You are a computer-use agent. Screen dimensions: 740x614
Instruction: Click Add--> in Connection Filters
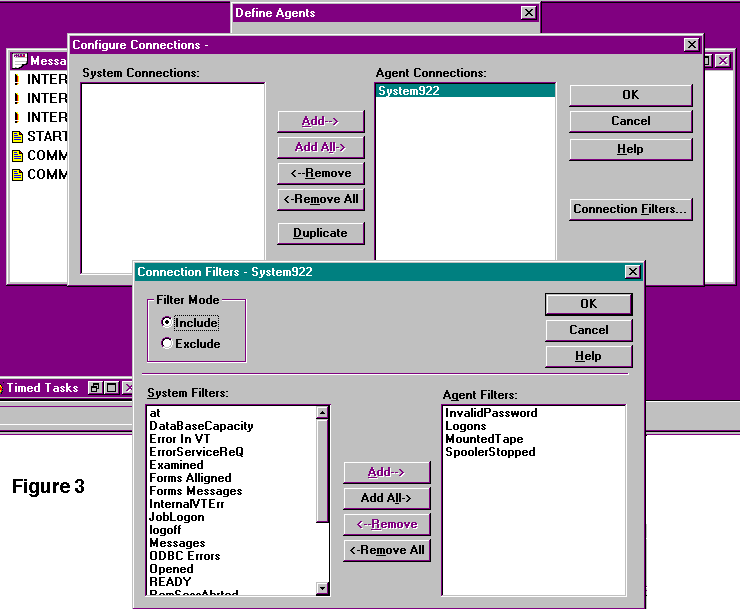pos(386,472)
